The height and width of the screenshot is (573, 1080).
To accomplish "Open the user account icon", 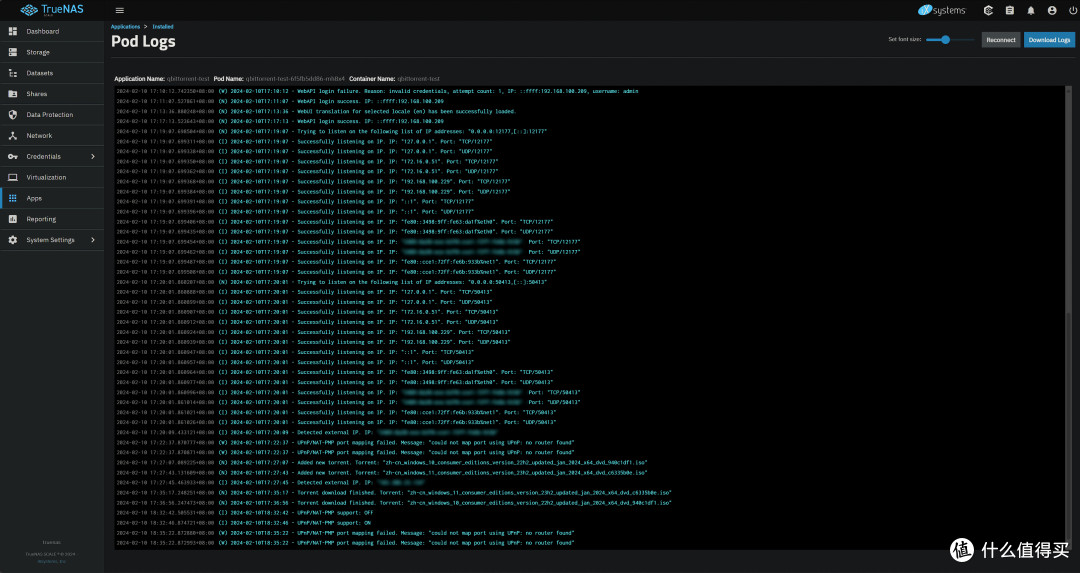I will 1052,10.
